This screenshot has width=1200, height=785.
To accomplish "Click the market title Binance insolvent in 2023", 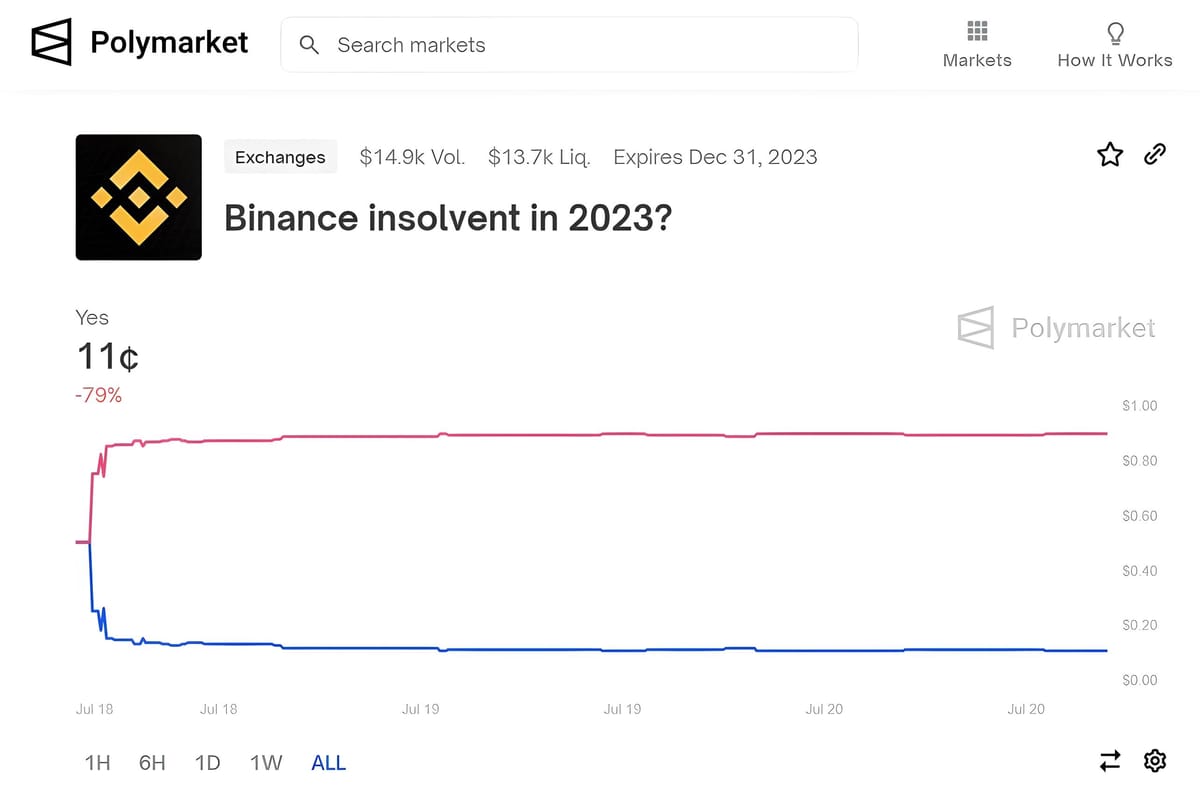I will point(449,218).
